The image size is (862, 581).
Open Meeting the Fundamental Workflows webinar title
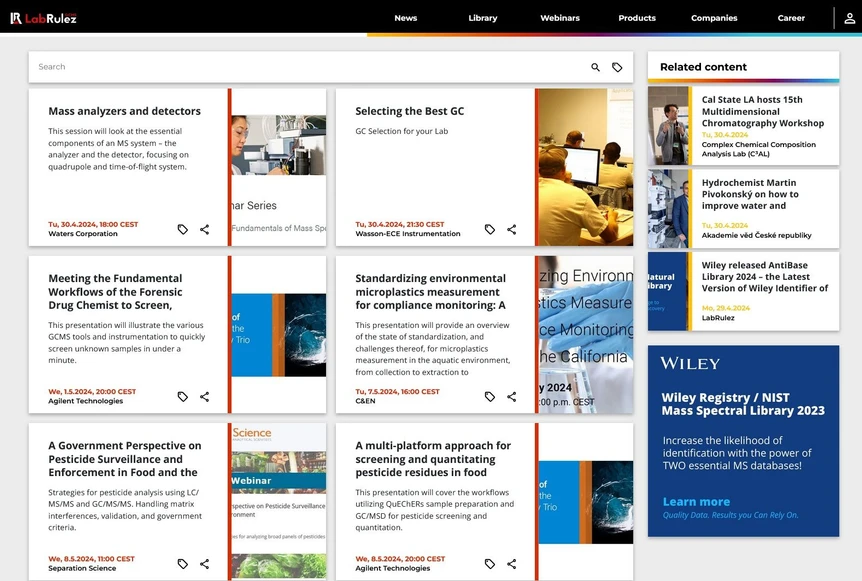115,292
